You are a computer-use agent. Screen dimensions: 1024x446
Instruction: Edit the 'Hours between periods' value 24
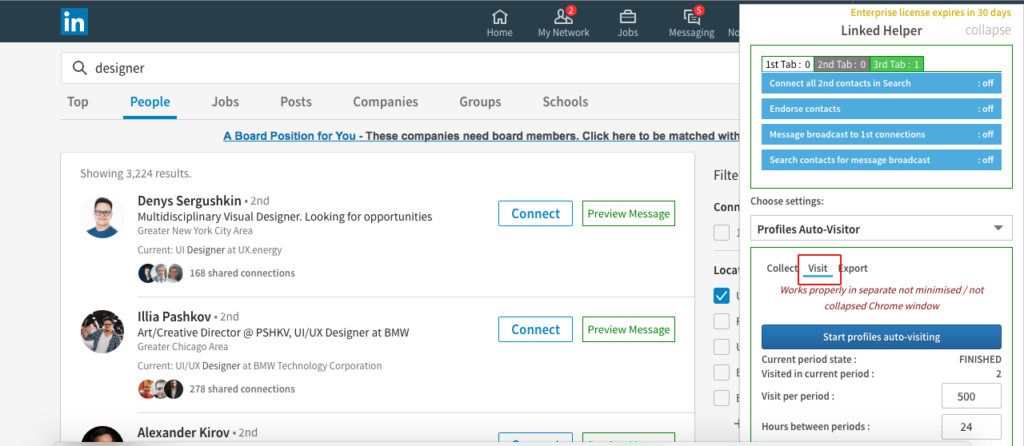tap(971, 426)
